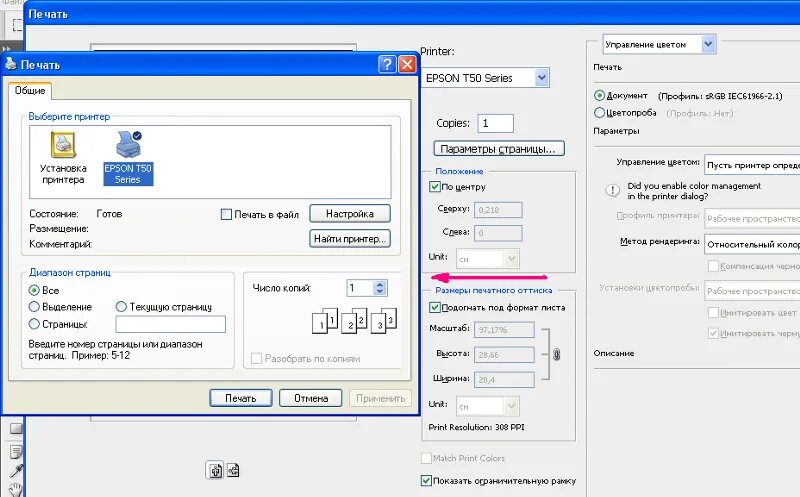
Task: Open the Unit dropdown under Размеры печатного оттиска
Action: click(x=488, y=406)
